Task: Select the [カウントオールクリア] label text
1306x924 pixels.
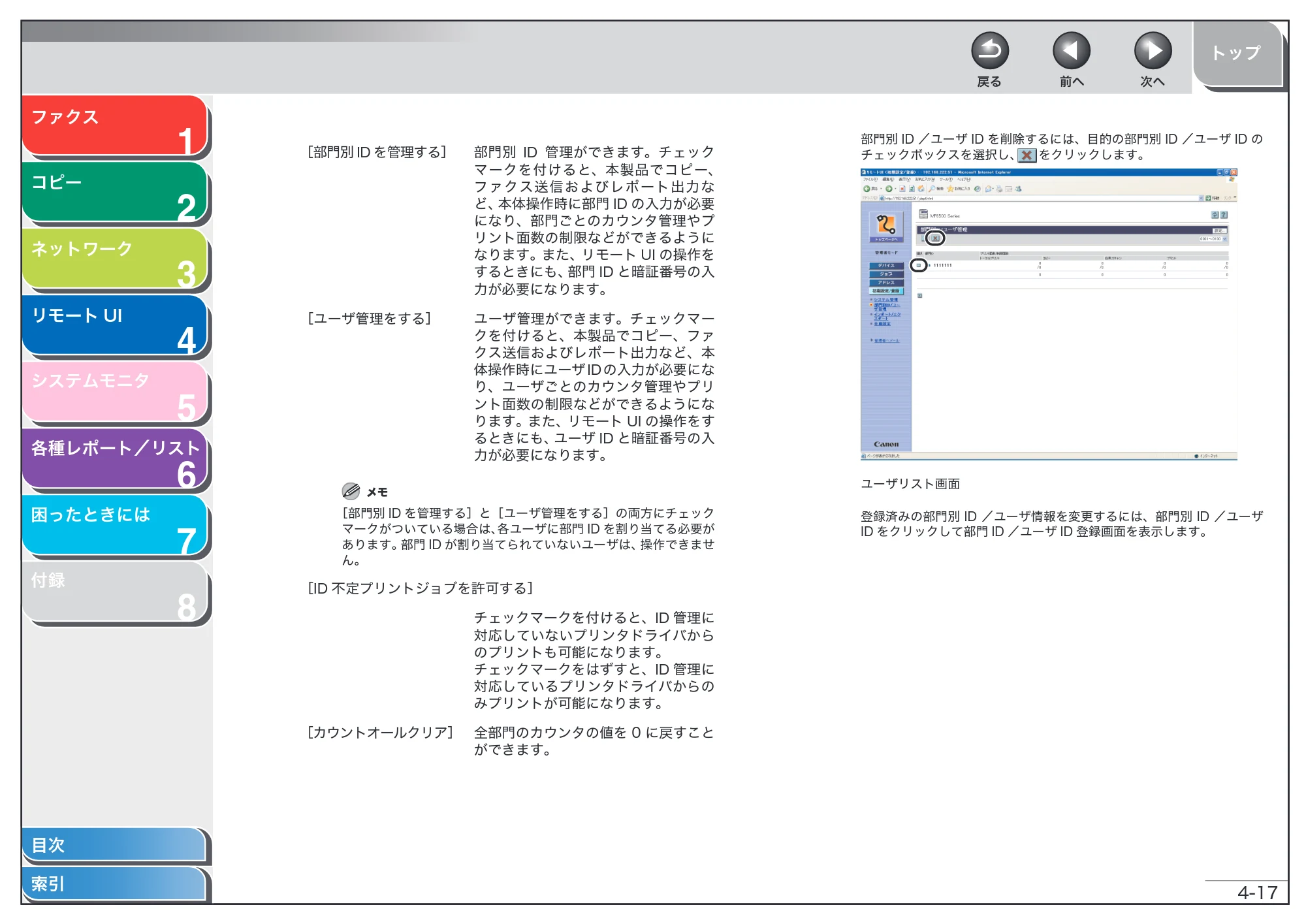Action: pyautogui.click(x=381, y=733)
